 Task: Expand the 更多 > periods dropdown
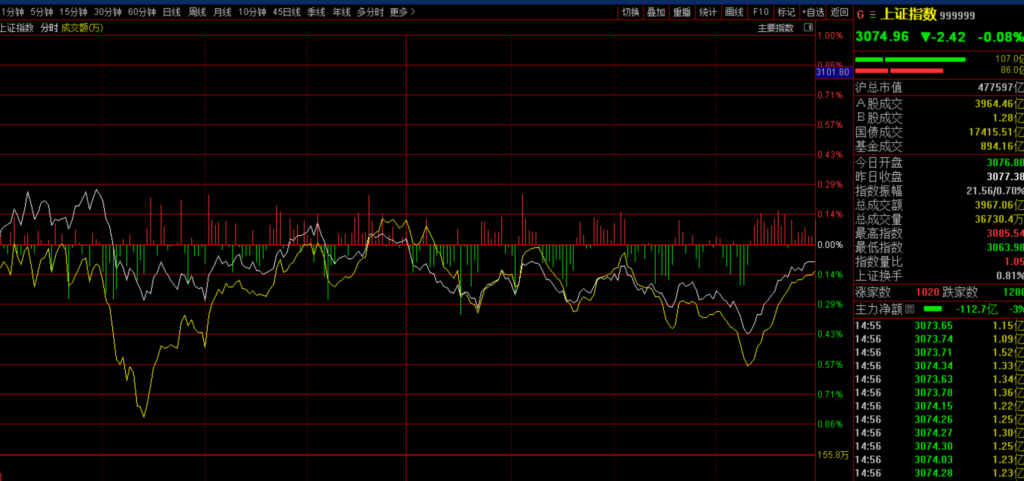[x=402, y=12]
